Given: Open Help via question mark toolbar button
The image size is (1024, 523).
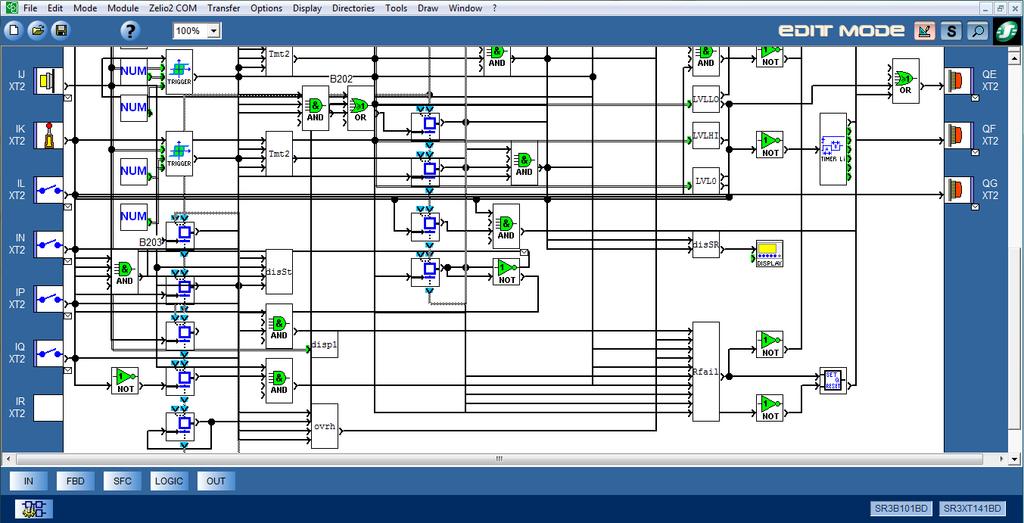Looking at the screenshot, I should point(131,31).
